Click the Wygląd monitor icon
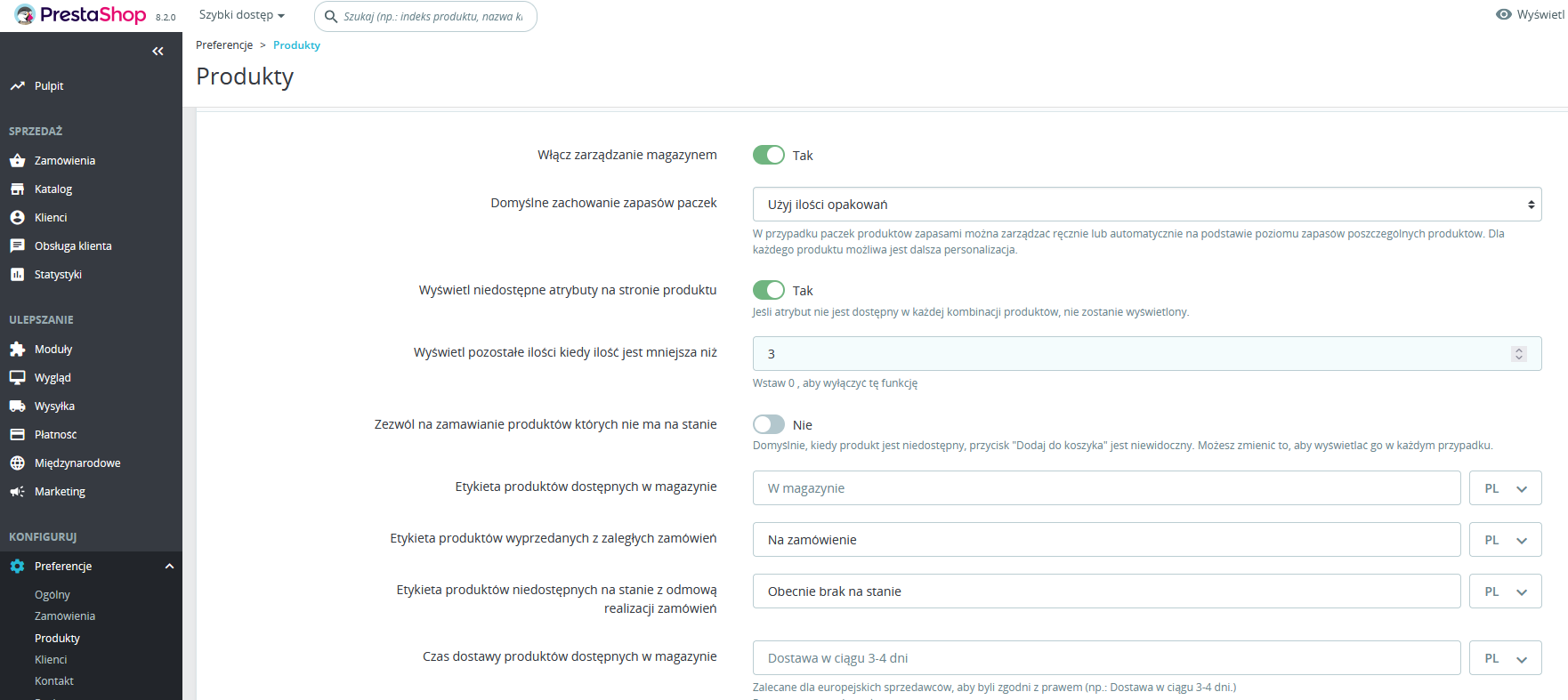Image resolution: width=1568 pixels, height=700 pixels. tap(17, 378)
